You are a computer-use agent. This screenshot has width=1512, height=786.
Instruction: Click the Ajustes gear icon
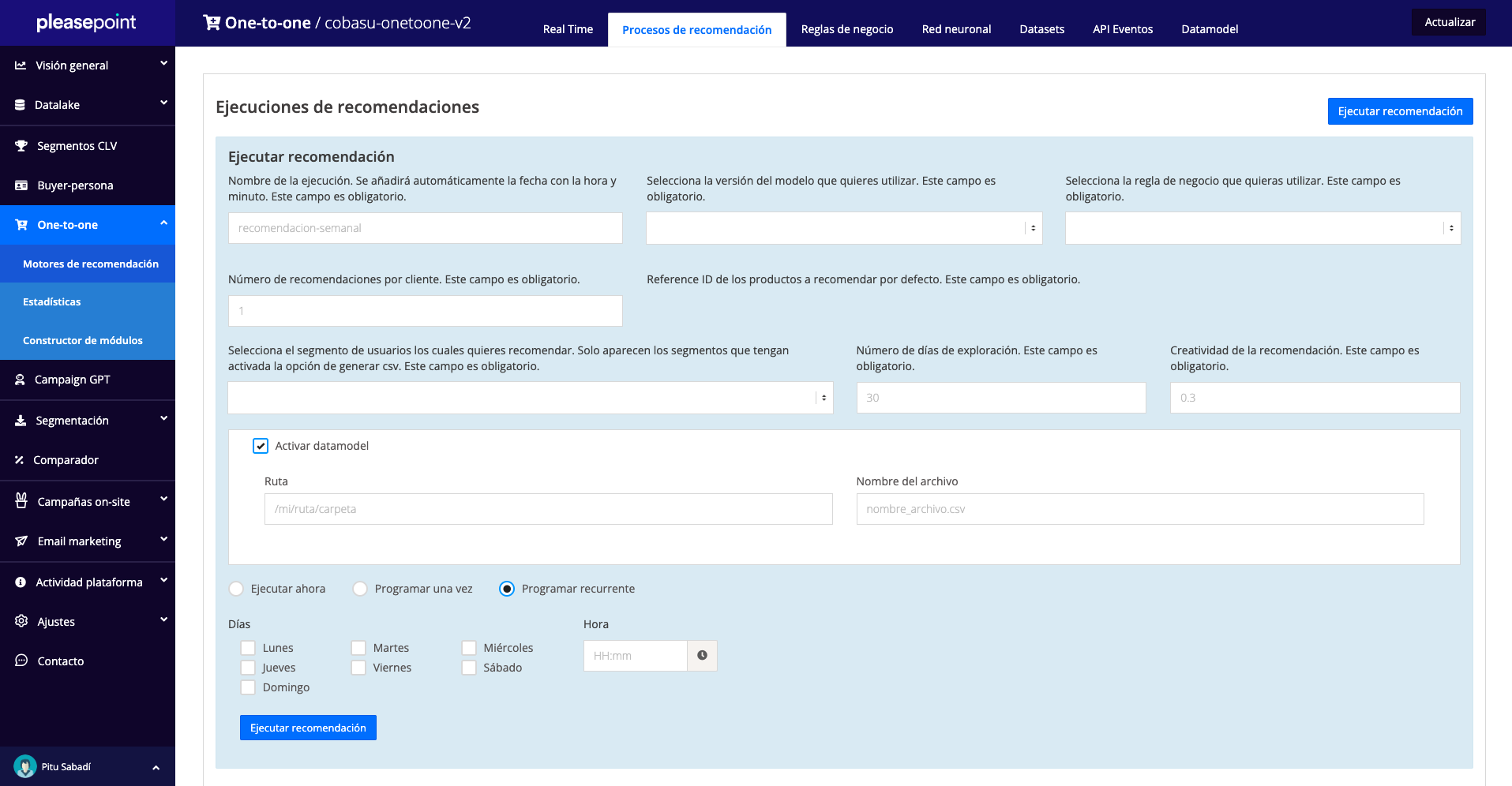click(x=21, y=621)
